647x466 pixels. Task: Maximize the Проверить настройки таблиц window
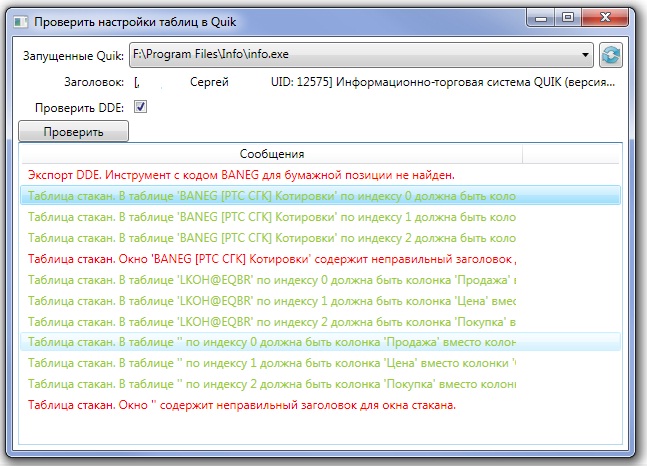click(x=568, y=17)
